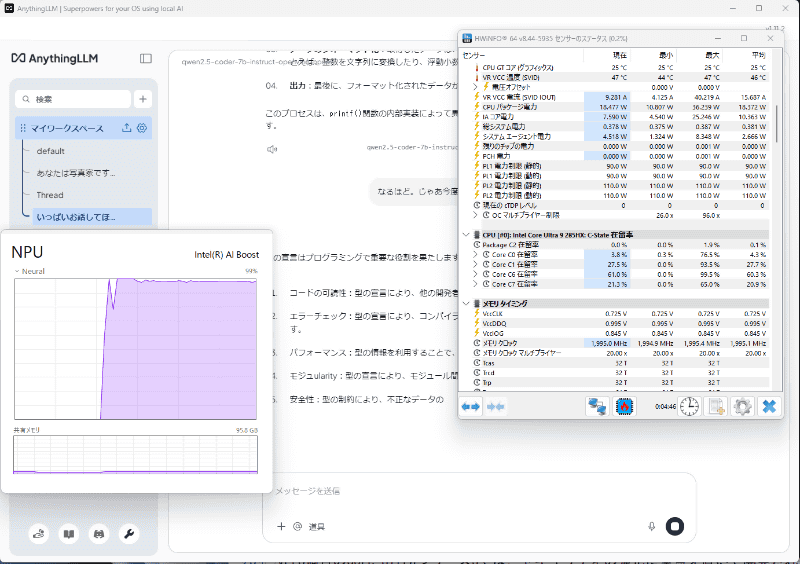Click the Intel(R) AI Boost label
This screenshot has width=800, height=564.
(x=227, y=255)
